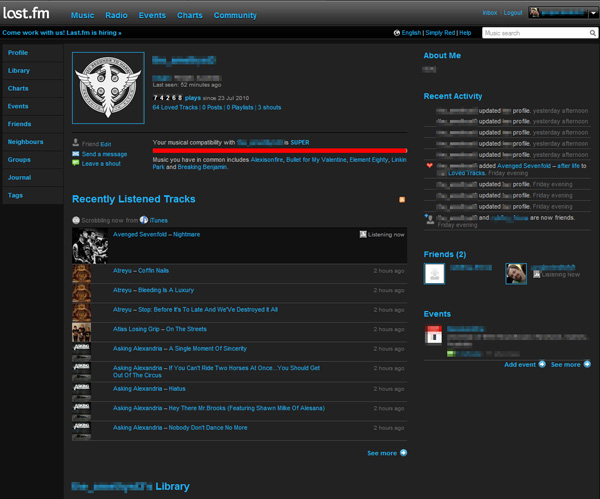Open Avenged Sevenfold Nightmare album art
This screenshot has width=600, height=499.
tap(90, 246)
